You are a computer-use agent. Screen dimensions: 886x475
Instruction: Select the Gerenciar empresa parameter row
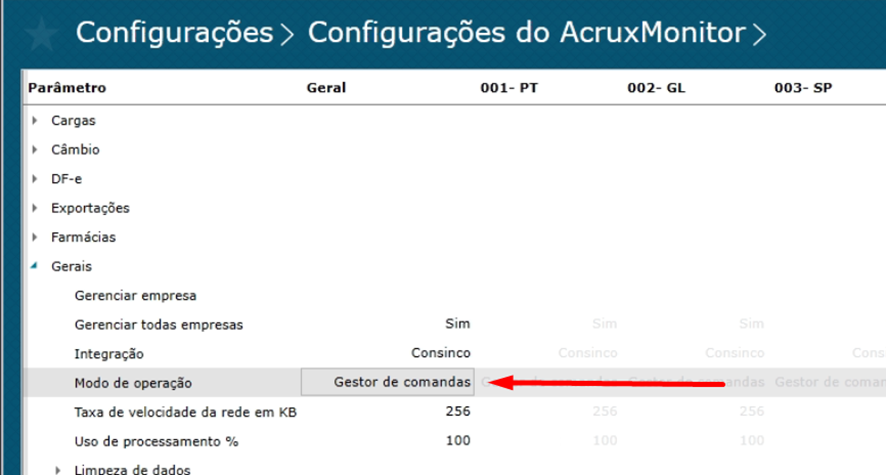click(x=136, y=295)
